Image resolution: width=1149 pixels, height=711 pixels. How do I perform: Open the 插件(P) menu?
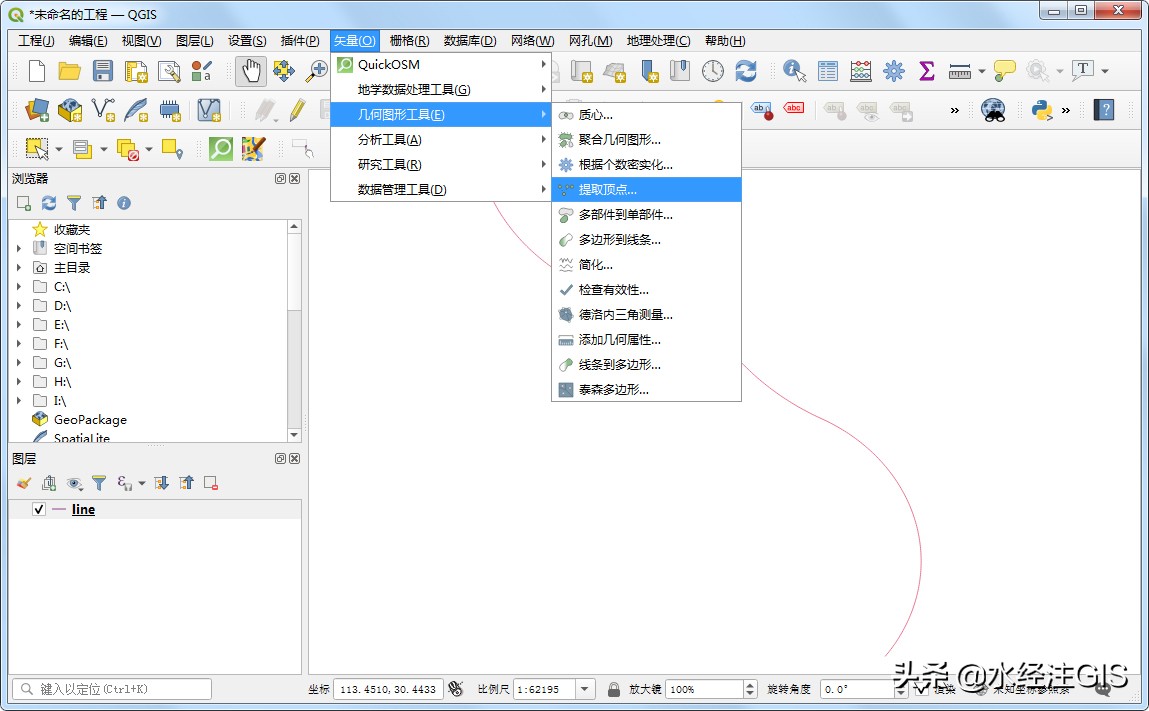(x=300, y=40)
